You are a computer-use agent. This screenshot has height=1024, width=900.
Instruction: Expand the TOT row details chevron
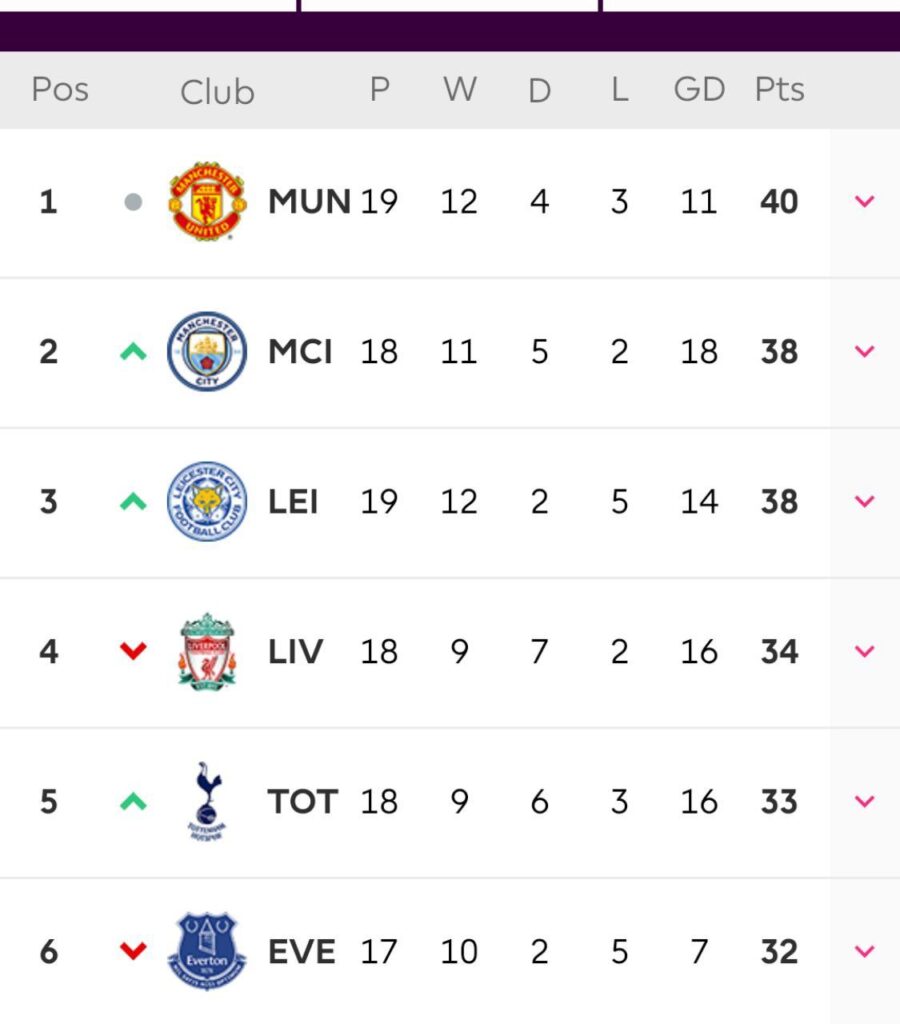[864, 801]
